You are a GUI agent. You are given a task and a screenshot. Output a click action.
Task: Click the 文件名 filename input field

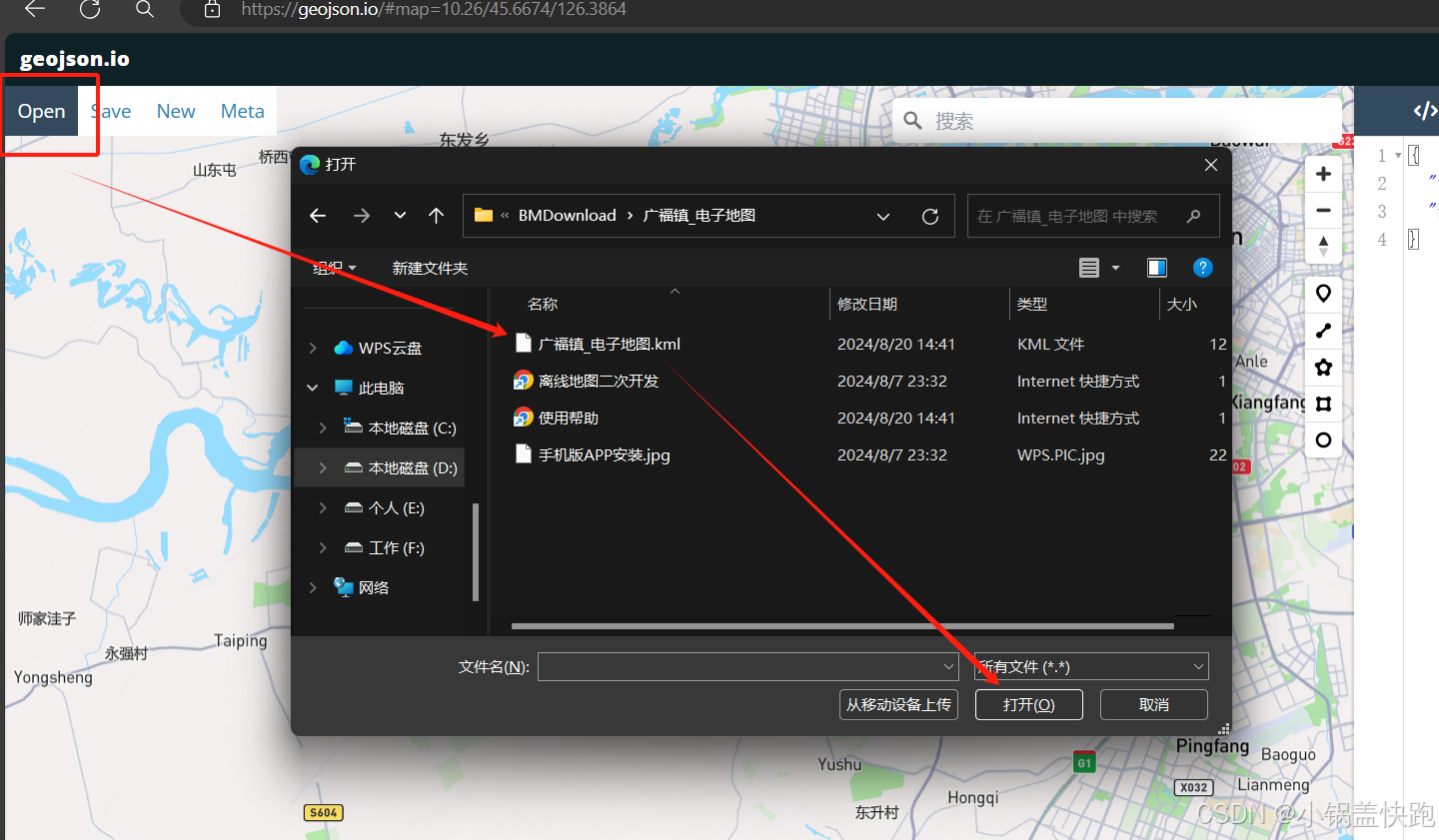pyautogui.click(x=748, y=666)
